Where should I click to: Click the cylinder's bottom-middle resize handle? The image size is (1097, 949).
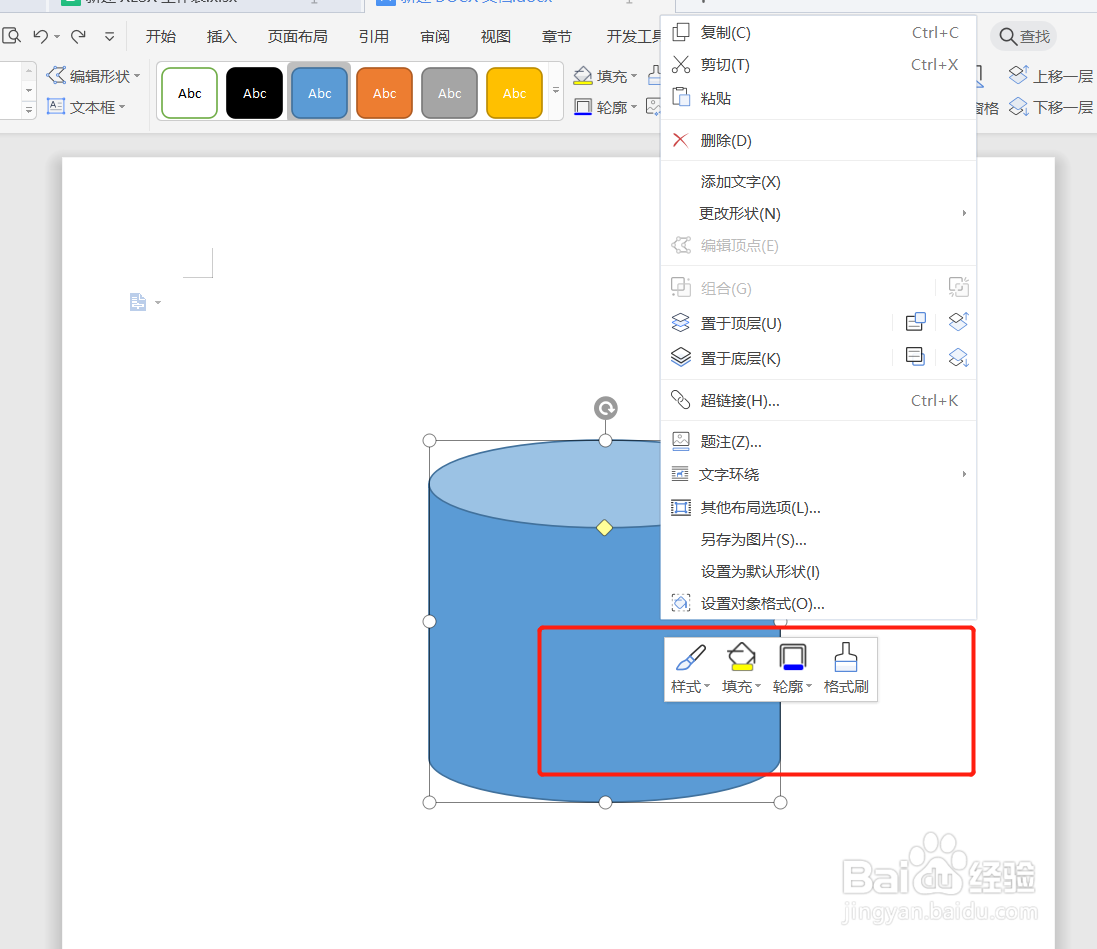click(606, 802)
